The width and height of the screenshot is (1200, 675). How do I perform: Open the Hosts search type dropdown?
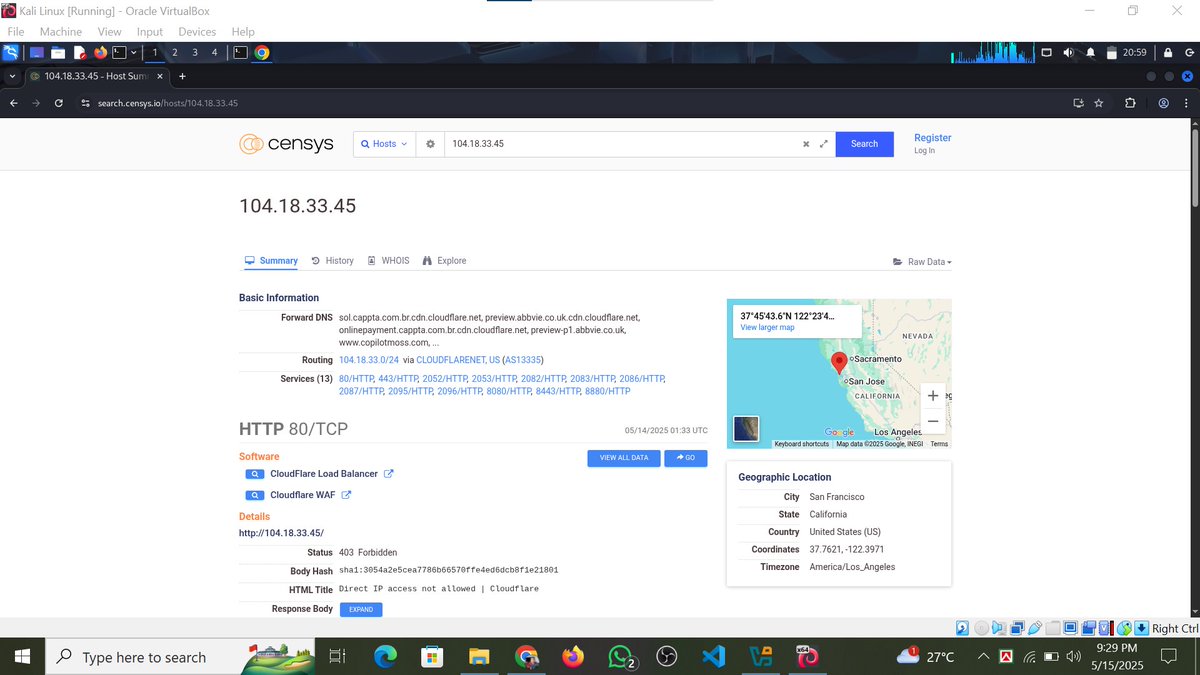tap(383, 144)
